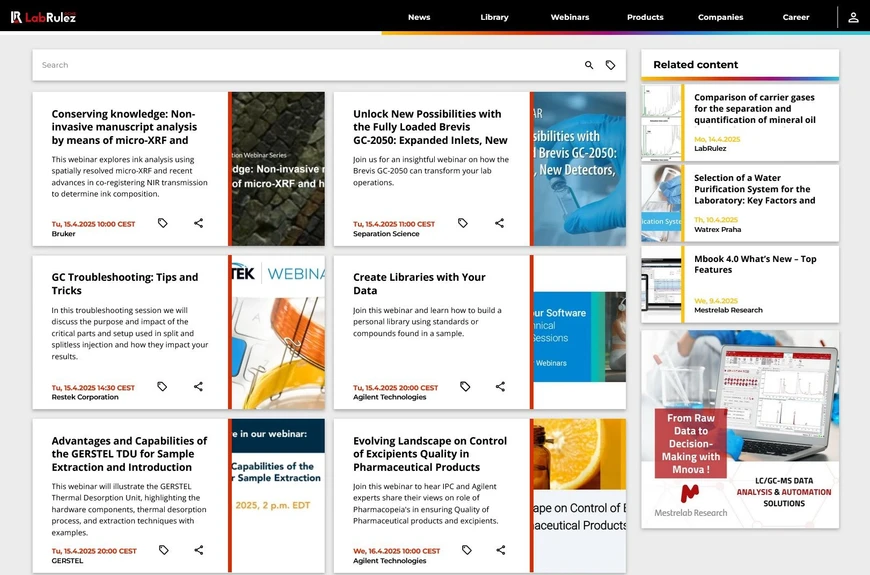The height and width of the screenshot is (575, 870).
Task: Click 'Watrex Praha' source label
Action: tap(717, 229)
